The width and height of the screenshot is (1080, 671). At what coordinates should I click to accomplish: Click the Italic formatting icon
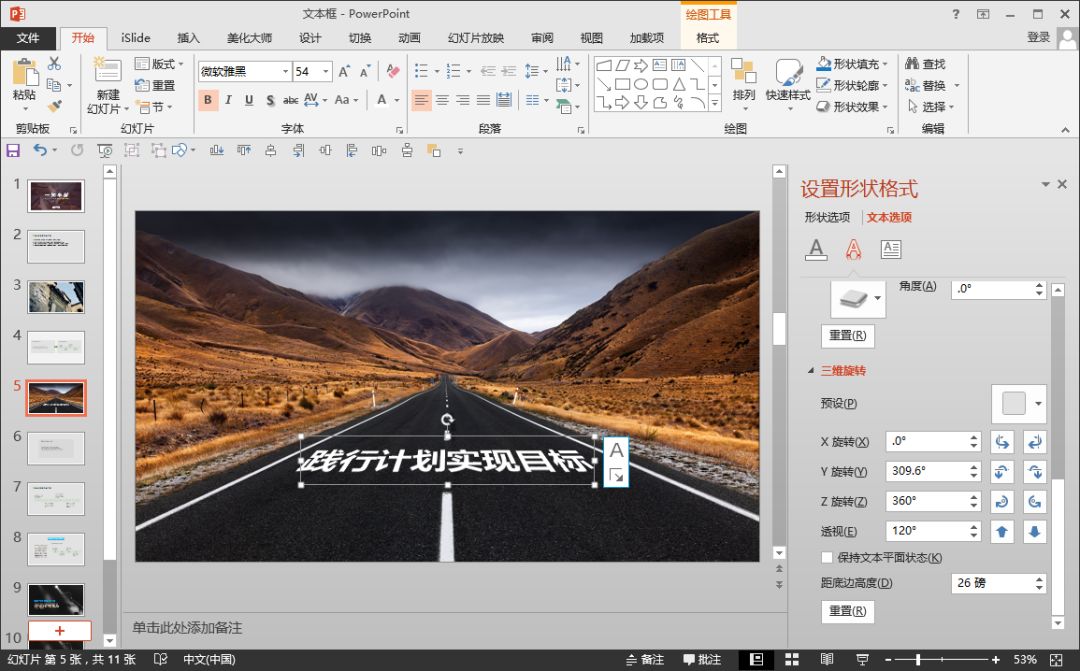228,100
